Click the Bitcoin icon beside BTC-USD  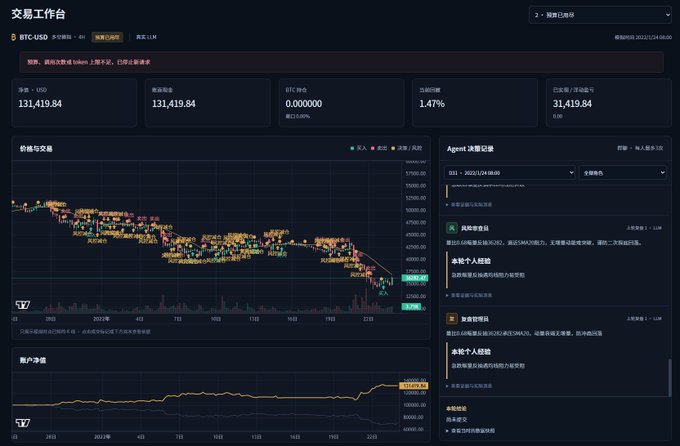13,37
